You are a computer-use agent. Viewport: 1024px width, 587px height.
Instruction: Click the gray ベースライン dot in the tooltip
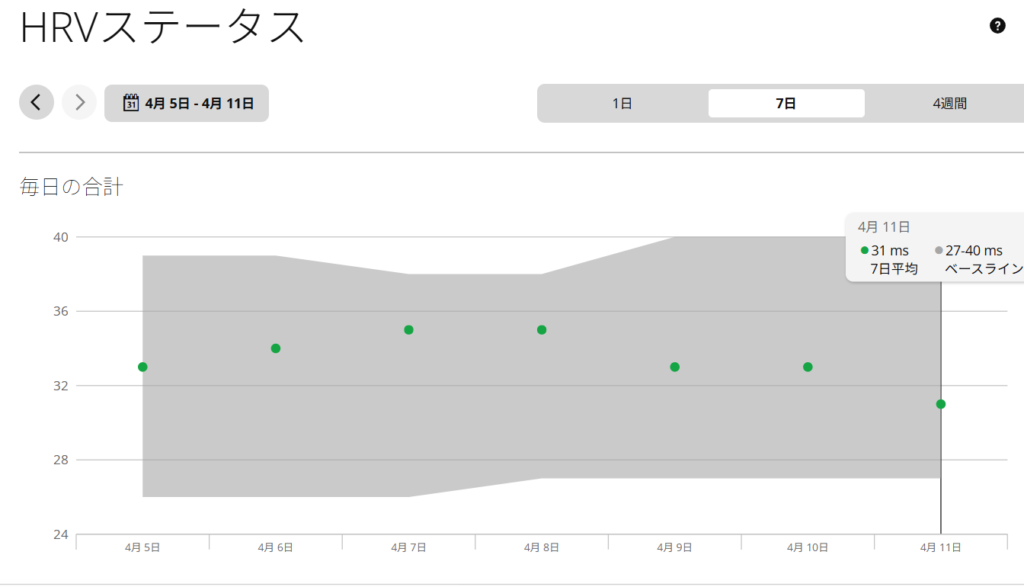coord(938,251)
